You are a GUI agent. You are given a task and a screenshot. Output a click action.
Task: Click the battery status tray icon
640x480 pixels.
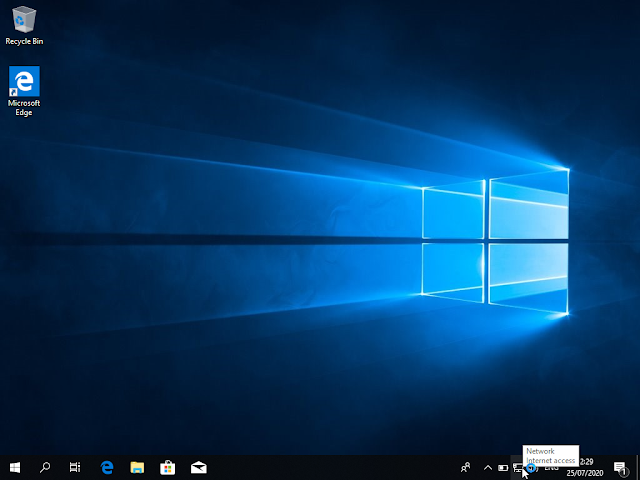point(503,468)
